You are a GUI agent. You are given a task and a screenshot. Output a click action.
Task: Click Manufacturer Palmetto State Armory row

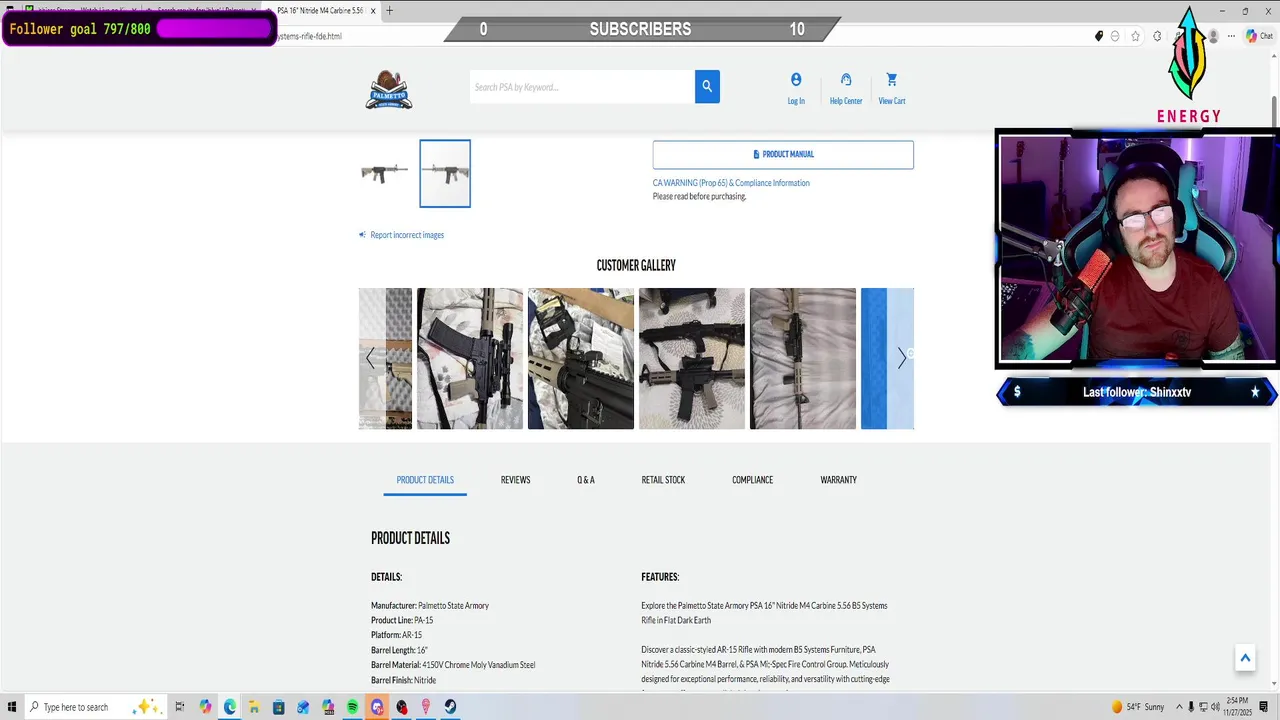[x=430, y=606]
